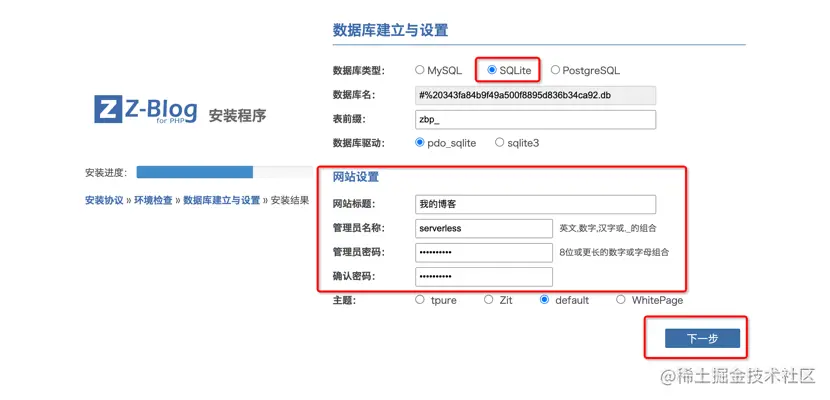
Task: Click the 数据库建立与设置 page heading
Action: click(390, 30)
